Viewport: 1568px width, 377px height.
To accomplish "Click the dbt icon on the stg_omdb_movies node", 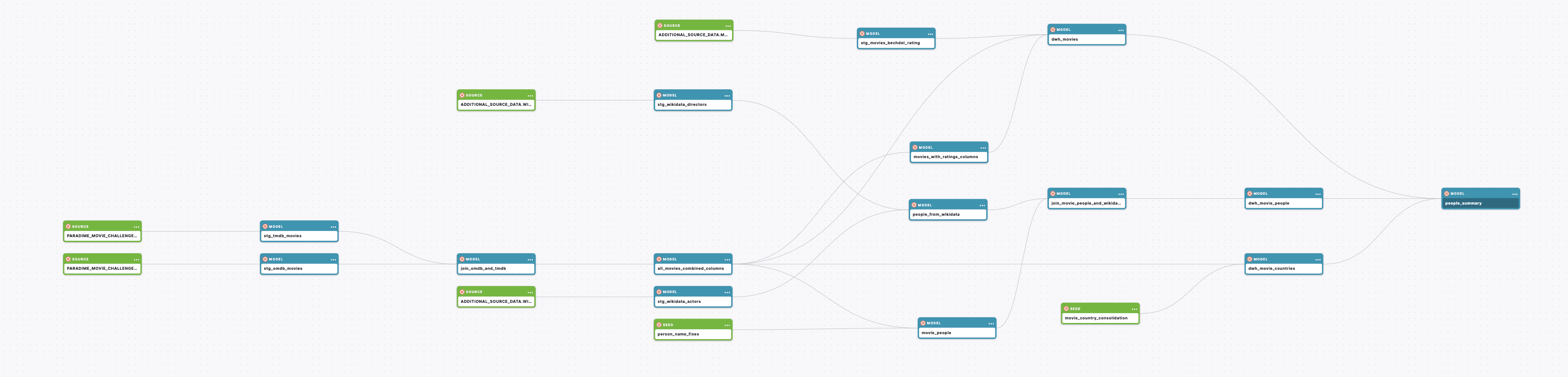I will click(x=265, y=260).
